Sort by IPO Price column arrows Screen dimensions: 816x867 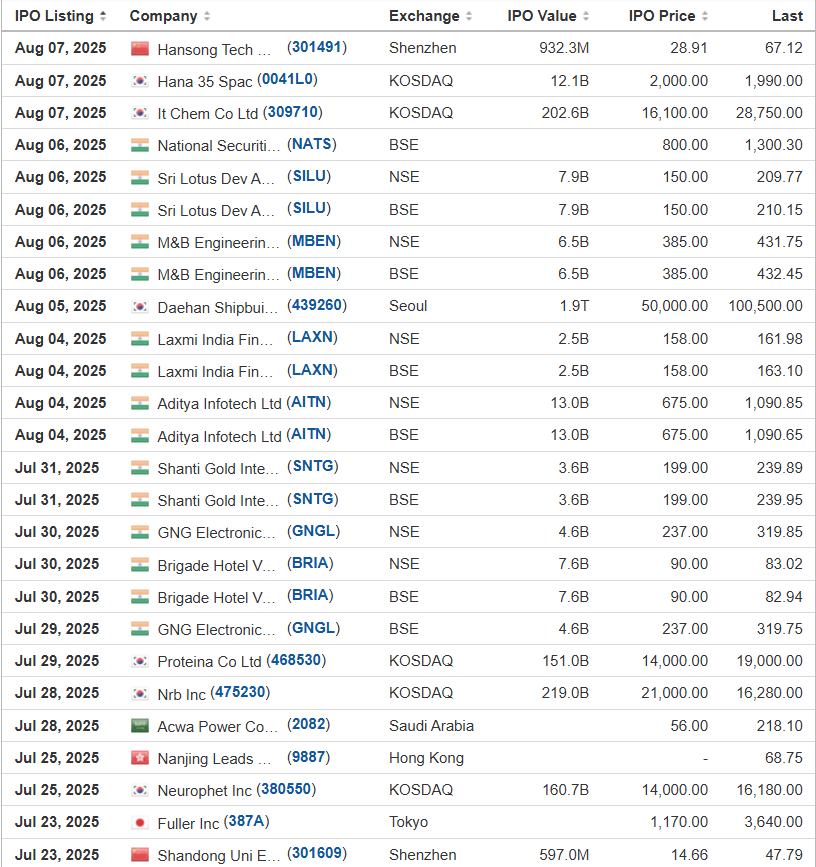click(x=705, y=16)
